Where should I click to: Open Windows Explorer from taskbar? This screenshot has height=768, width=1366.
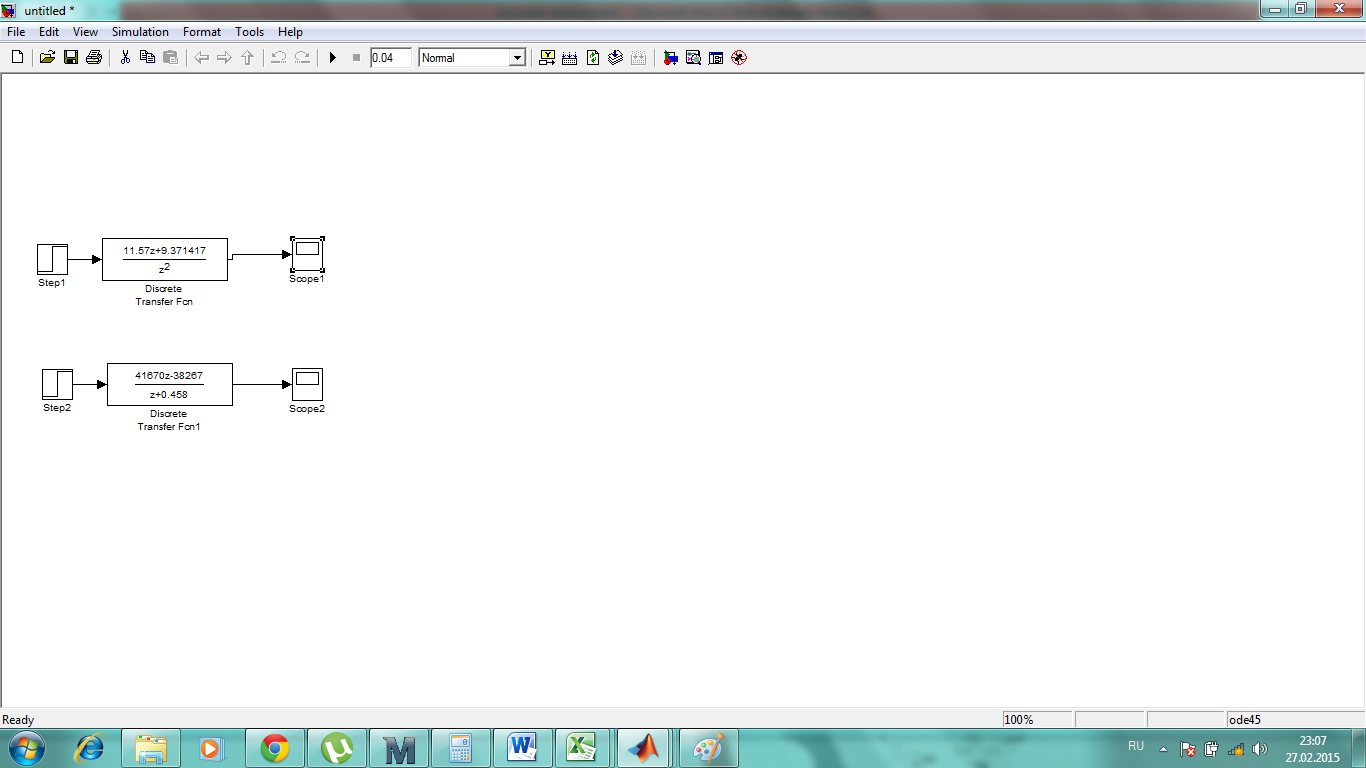tap(151, 748)
